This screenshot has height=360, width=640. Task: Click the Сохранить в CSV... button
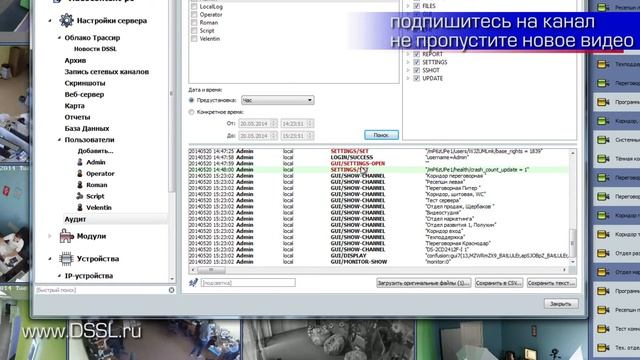pos(499,282)
